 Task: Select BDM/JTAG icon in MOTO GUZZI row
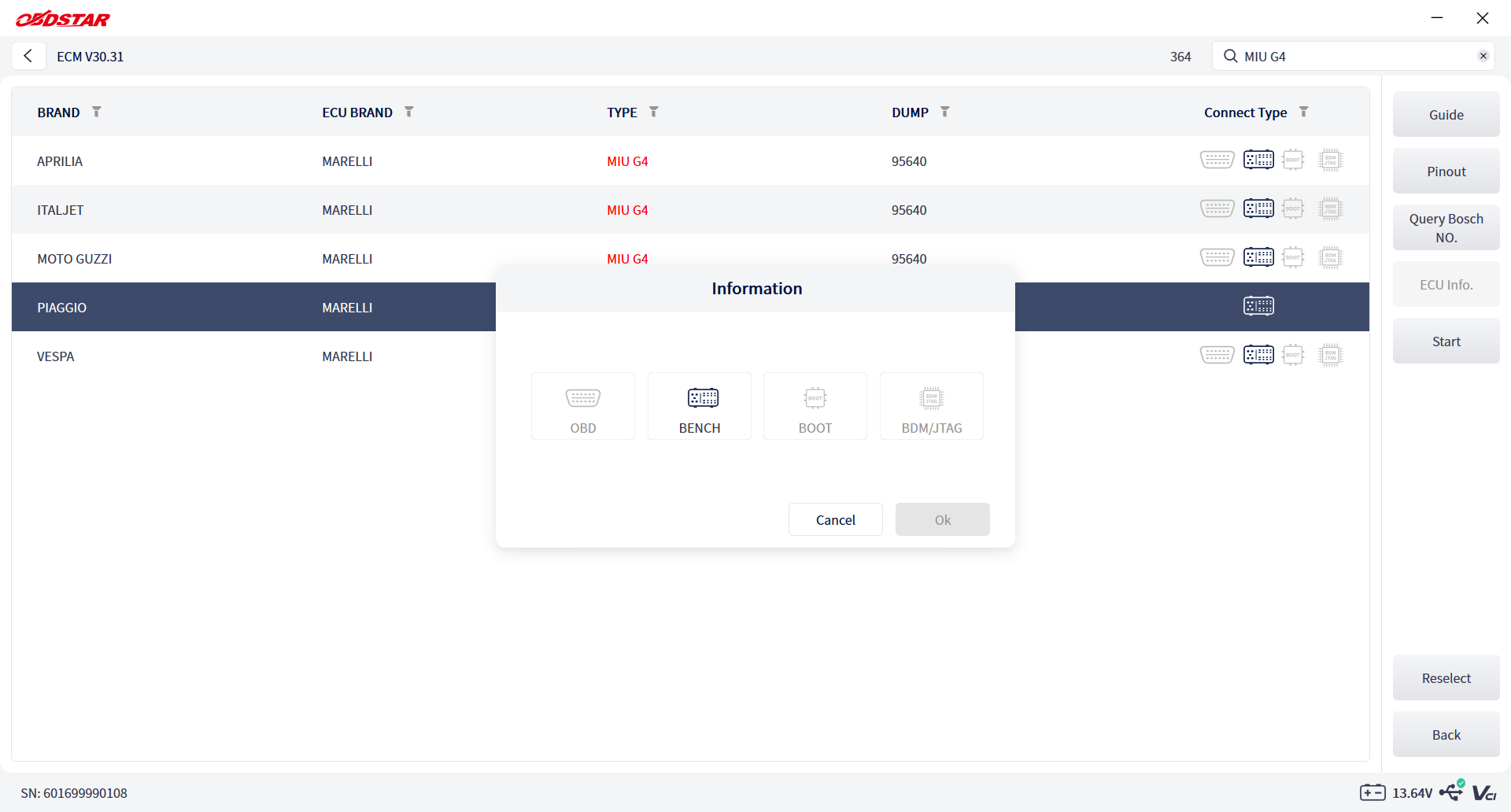[x=1331, y=257]
